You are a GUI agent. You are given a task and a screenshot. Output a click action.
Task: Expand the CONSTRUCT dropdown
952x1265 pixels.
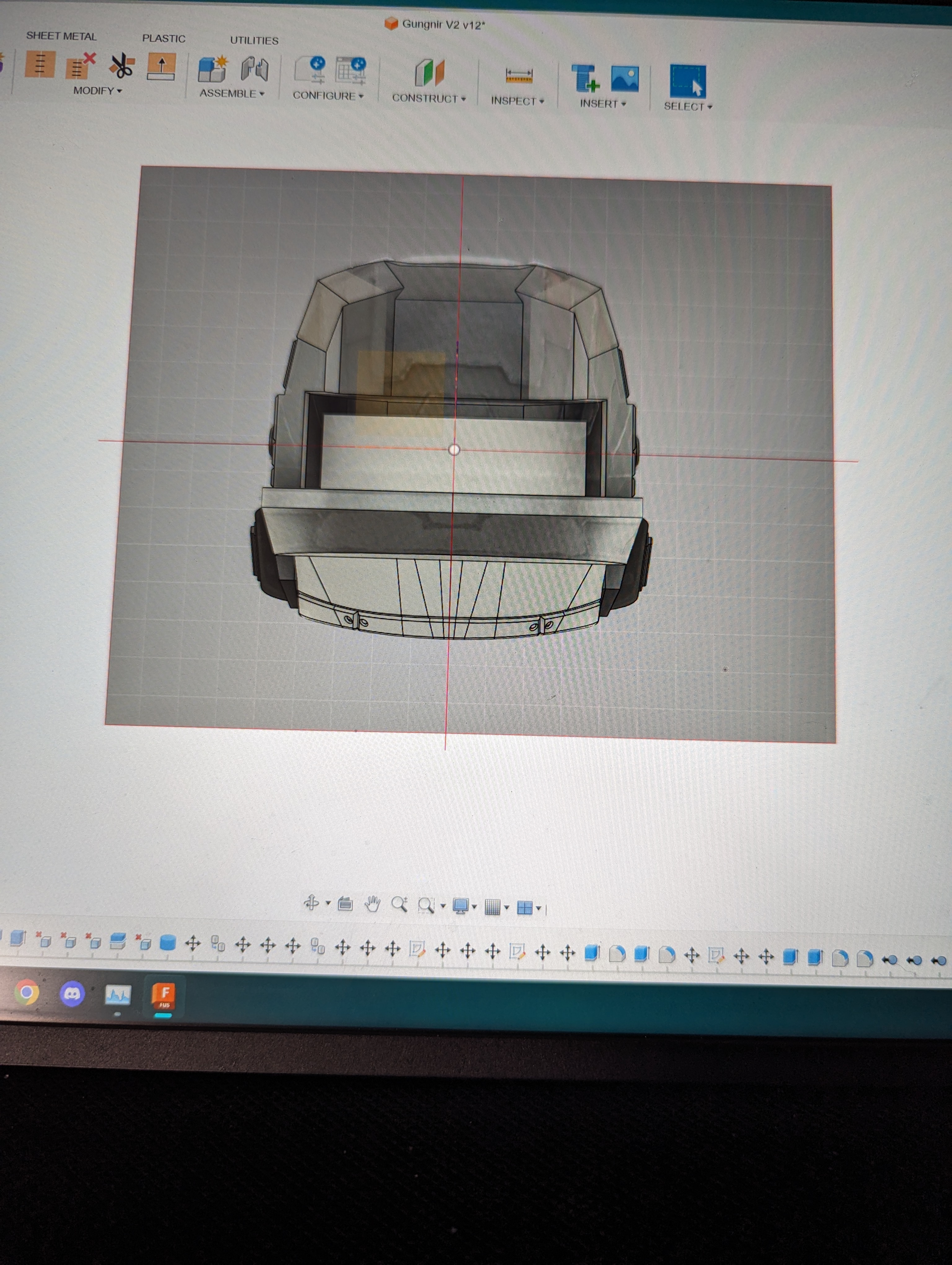[429, 98]
